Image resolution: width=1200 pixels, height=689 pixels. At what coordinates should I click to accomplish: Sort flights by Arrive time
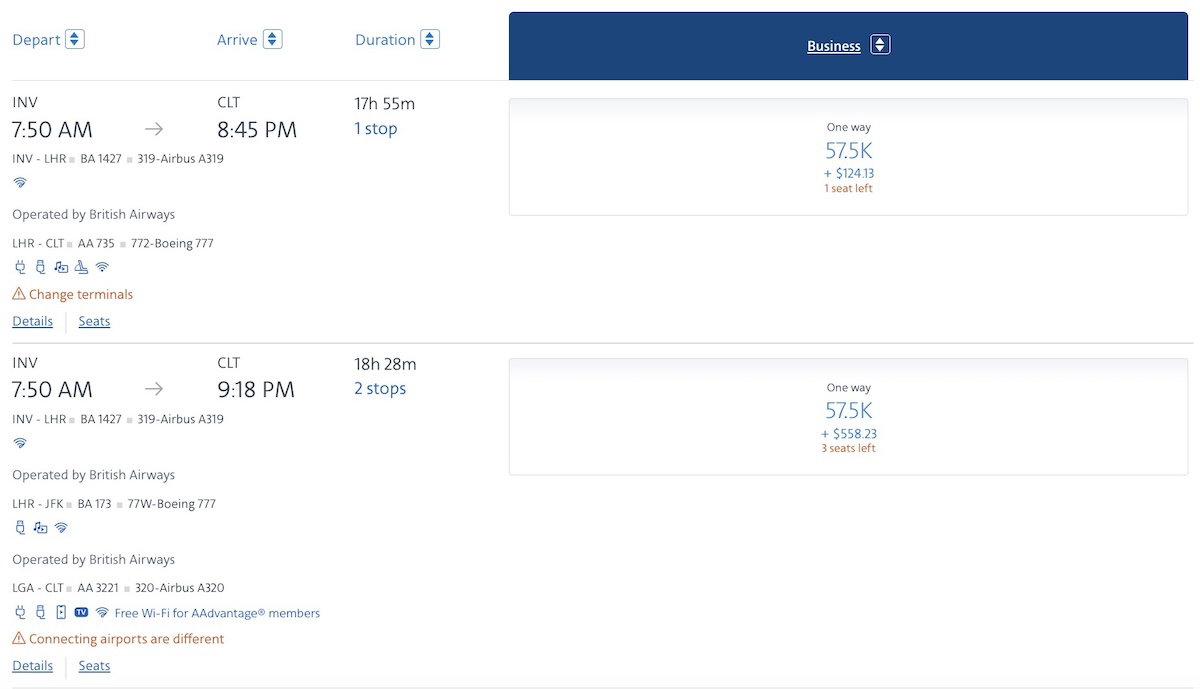[249, 40]
